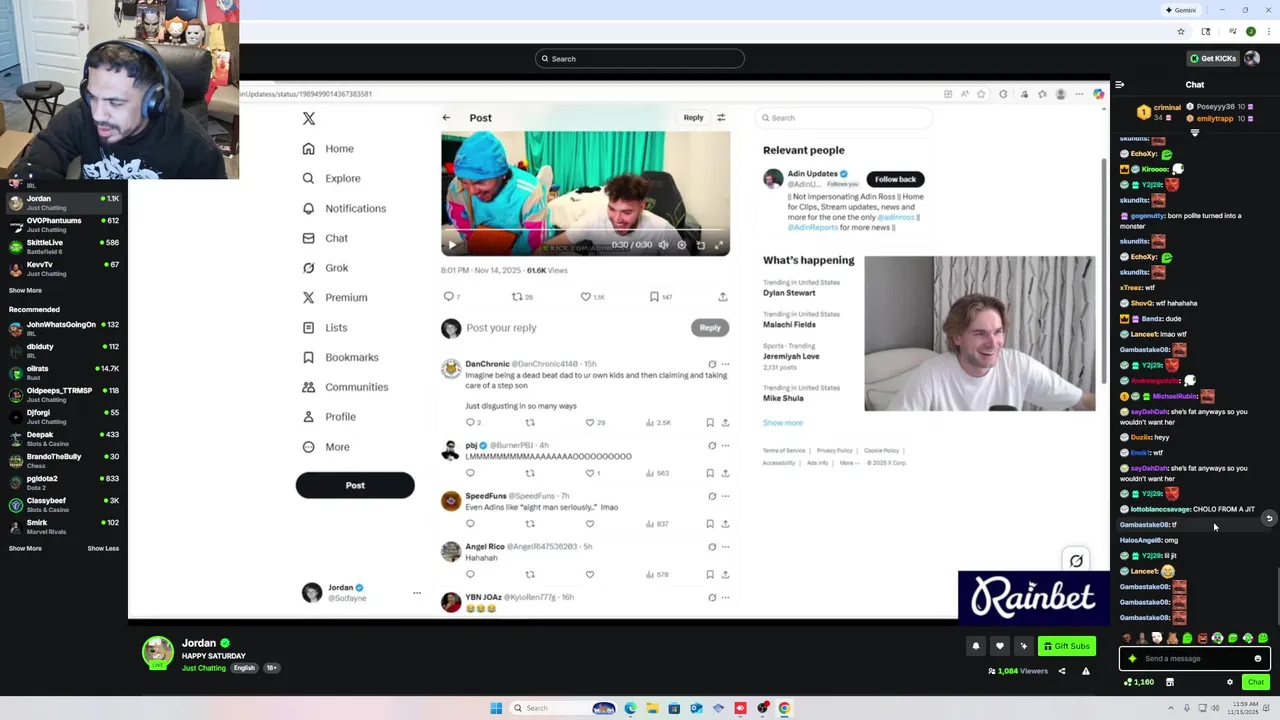Open Home in X sidebar
The width and height of the screenshot is (1280, 720).
point(328,149)
